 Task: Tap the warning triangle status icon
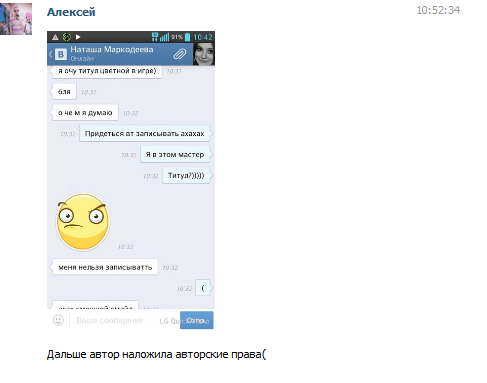[x=55, y=37]
